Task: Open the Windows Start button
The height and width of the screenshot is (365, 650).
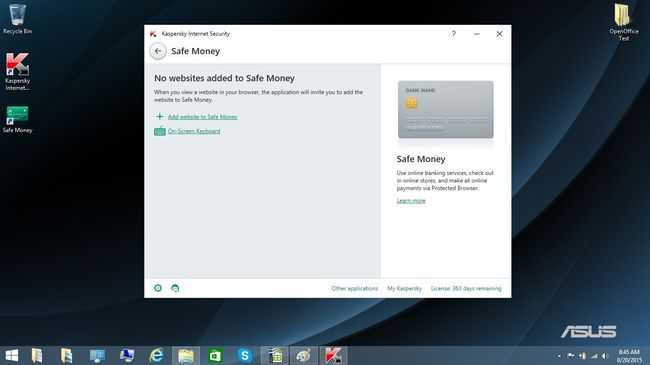Action: coord(12,355)
